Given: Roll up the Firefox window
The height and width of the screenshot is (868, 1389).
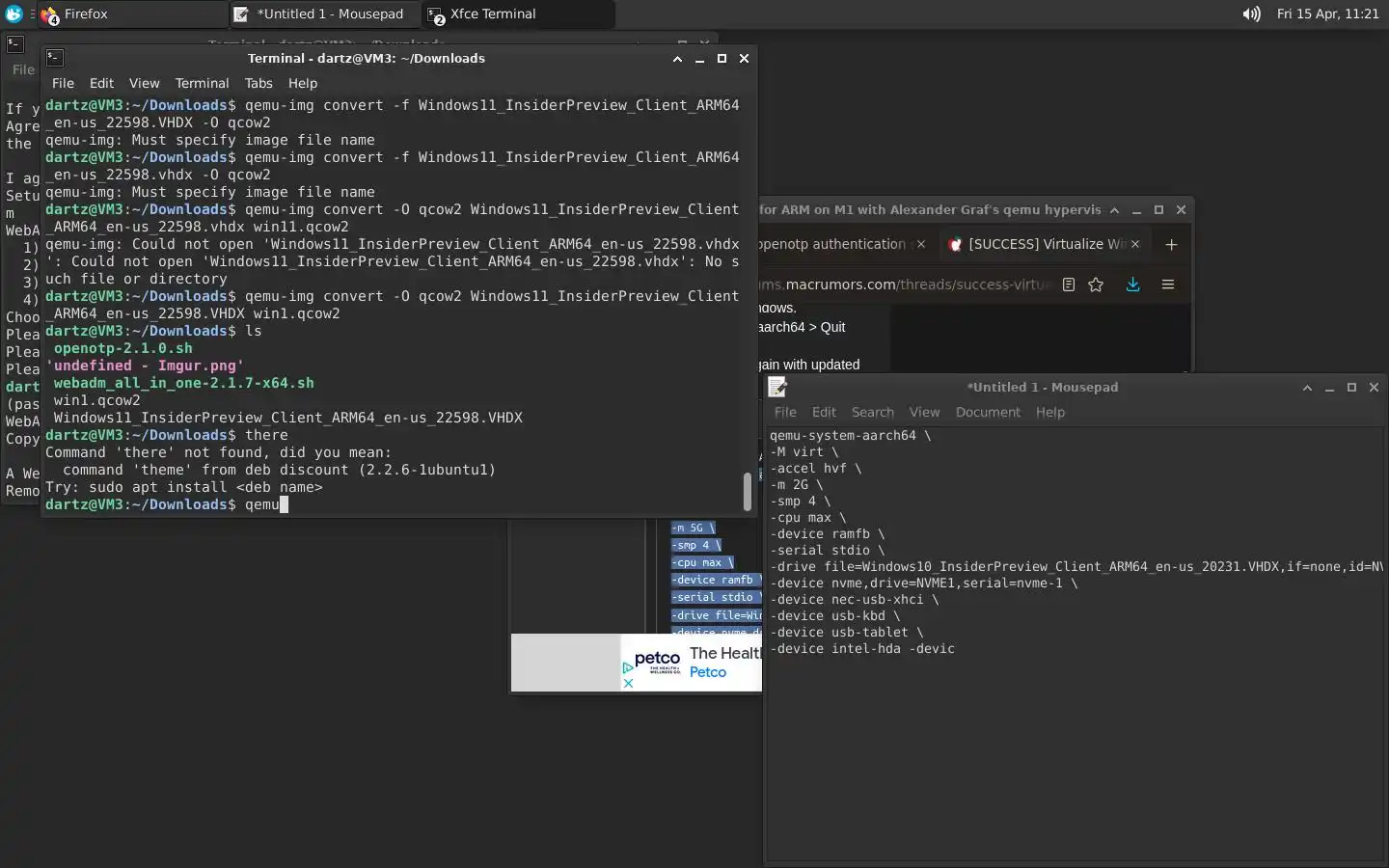Looking at the screenshot, I should [1114, 209].
